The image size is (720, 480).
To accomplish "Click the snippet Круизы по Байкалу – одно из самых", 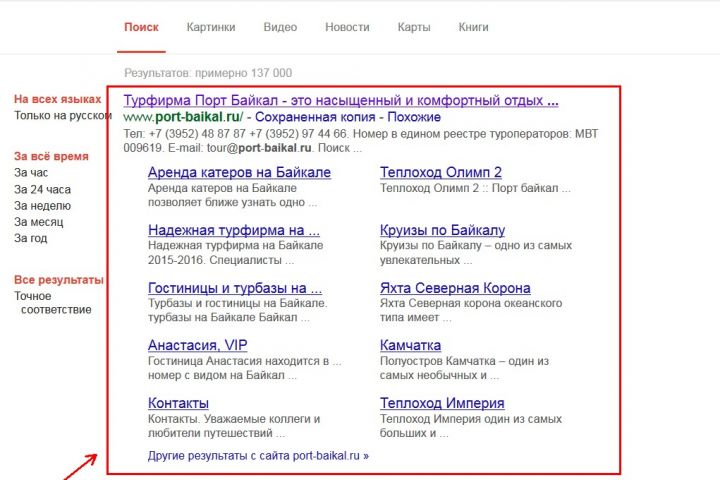I will (x=476, y=253).
